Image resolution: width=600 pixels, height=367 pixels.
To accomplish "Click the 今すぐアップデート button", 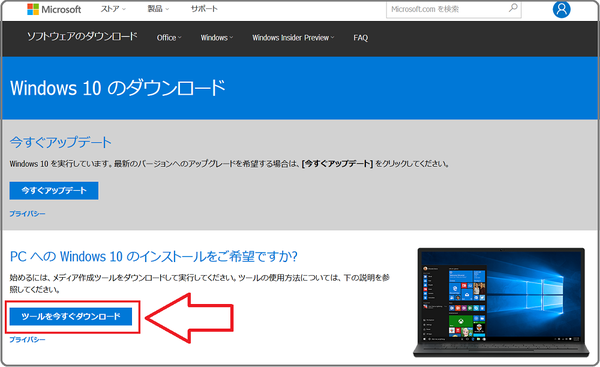I will pos(54,191).
